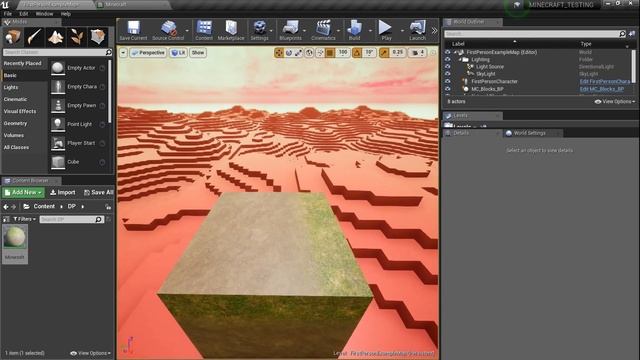Select the scale transform gizmo icon
Image resolution: width=640 pixels, height=360 pixels.
pyautogui.click(x=299, y=53)
